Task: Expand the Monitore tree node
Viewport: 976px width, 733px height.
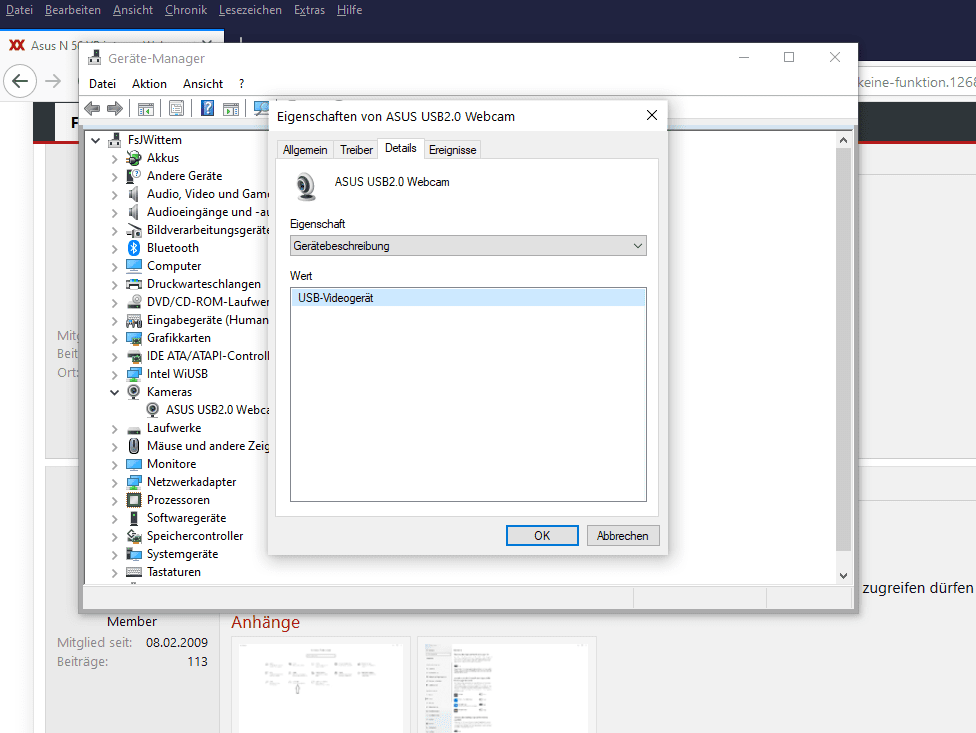Action: tap(115, 465)
